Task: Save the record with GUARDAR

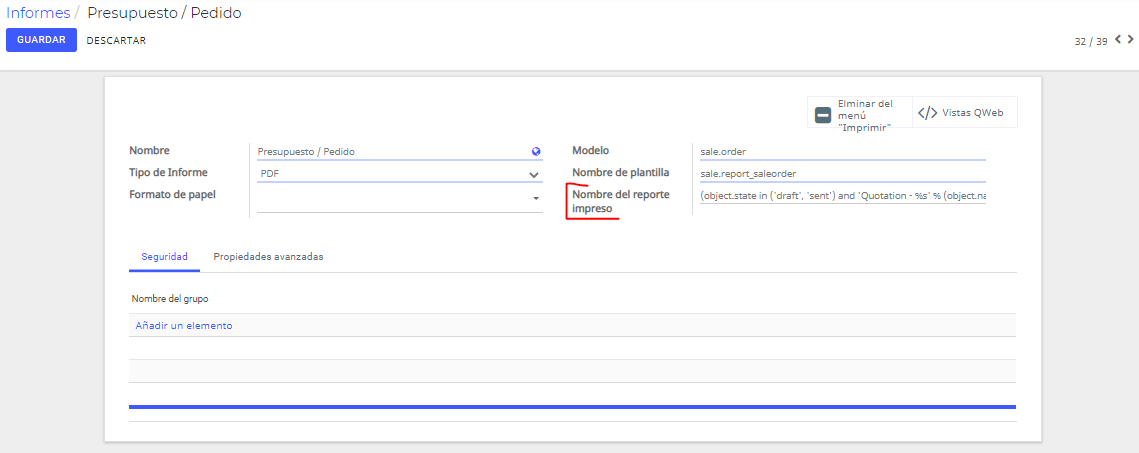Action: [x=41, y=40]
